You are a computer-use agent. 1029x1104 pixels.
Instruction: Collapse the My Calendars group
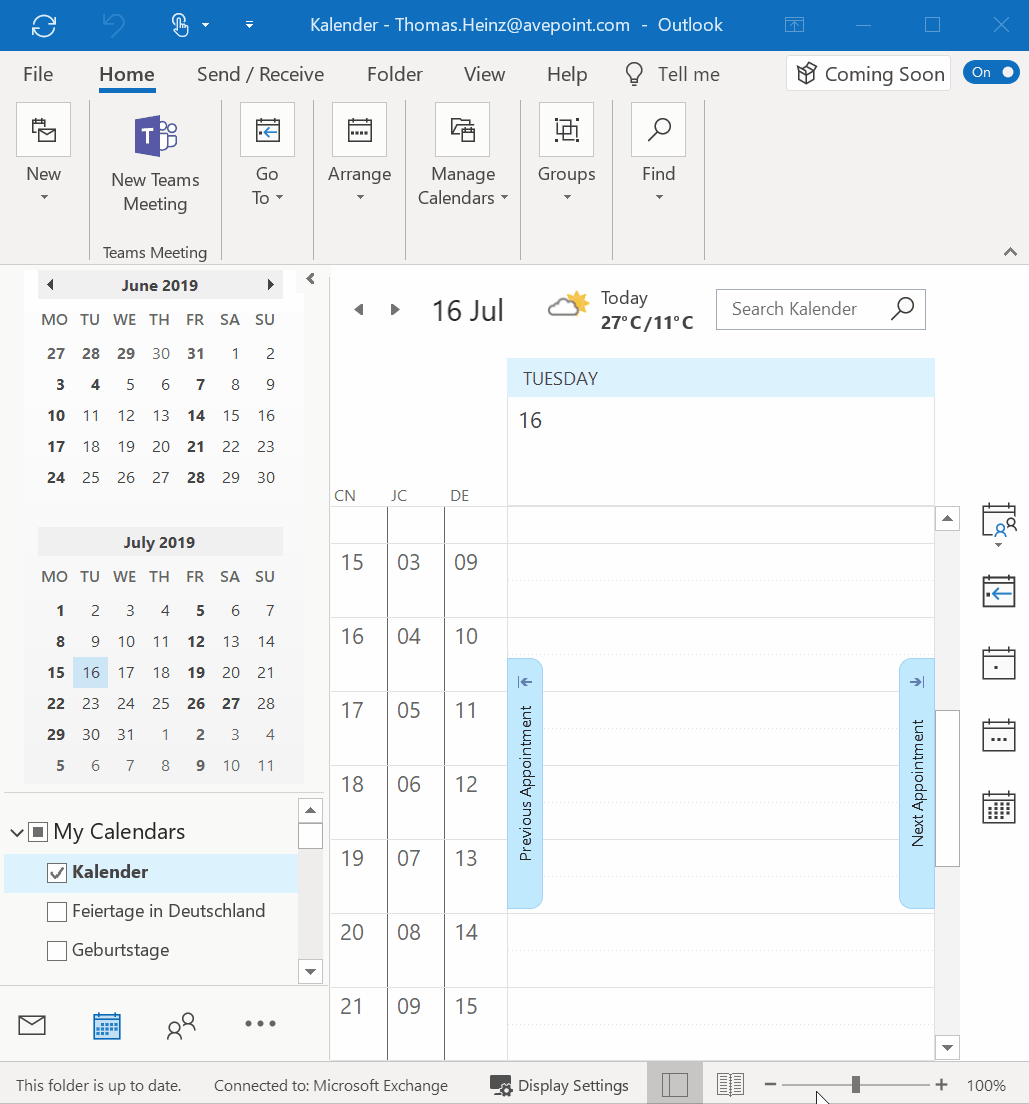17,833
